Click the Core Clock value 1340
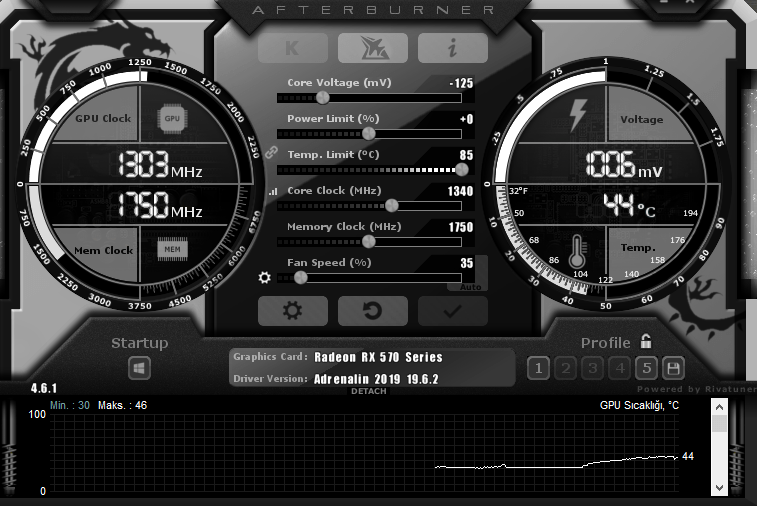Screen dimensions: 757x506 pos(460,191)
